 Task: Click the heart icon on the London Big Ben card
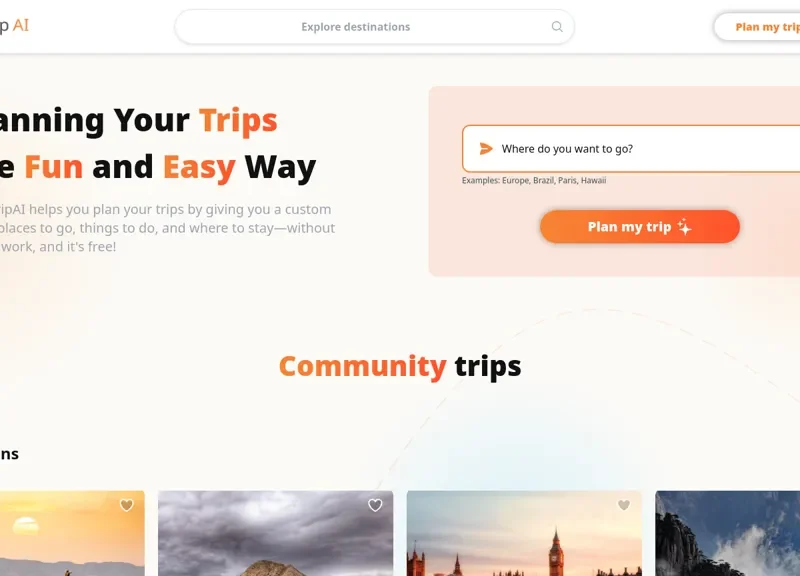[623, 506]
